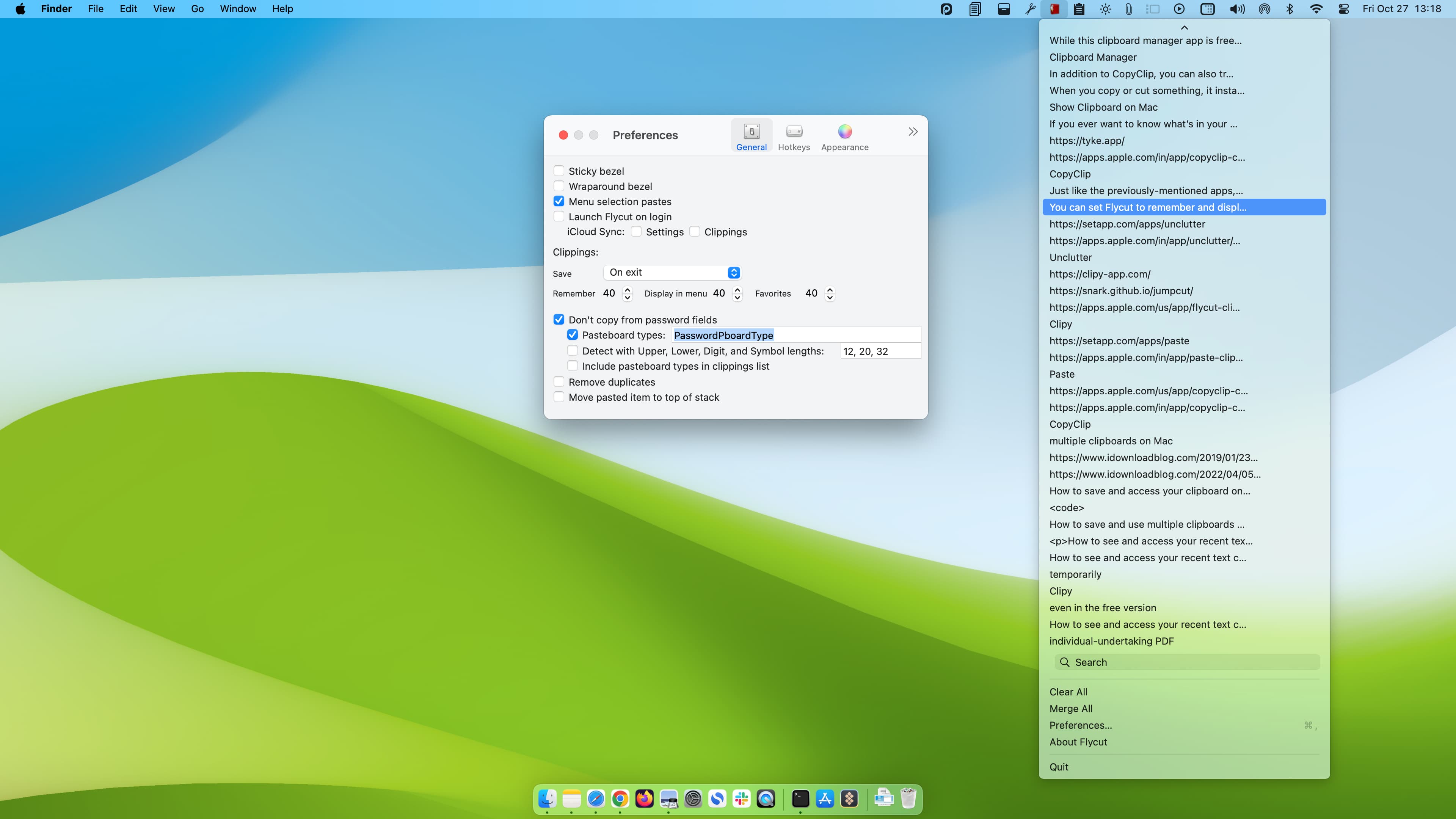Select Preferences... in the Flycut menu
Image resolution: width=1456 pixels, height=819 pixels.
coord(1080,725)
